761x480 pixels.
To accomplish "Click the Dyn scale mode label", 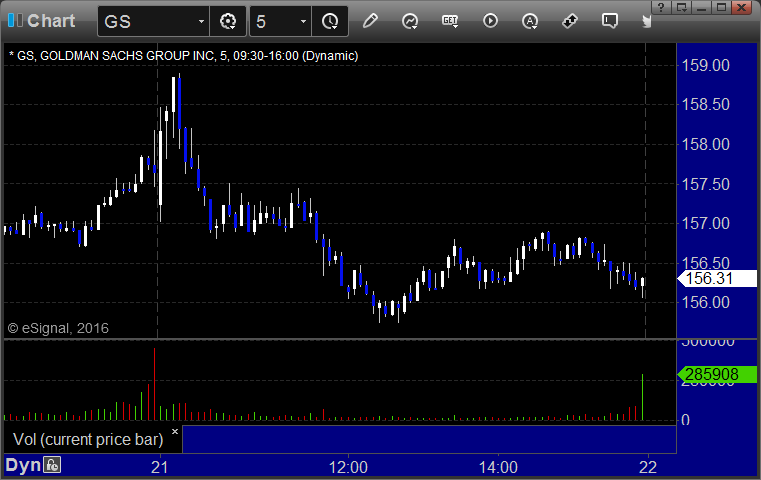I will tap(23, 465).
